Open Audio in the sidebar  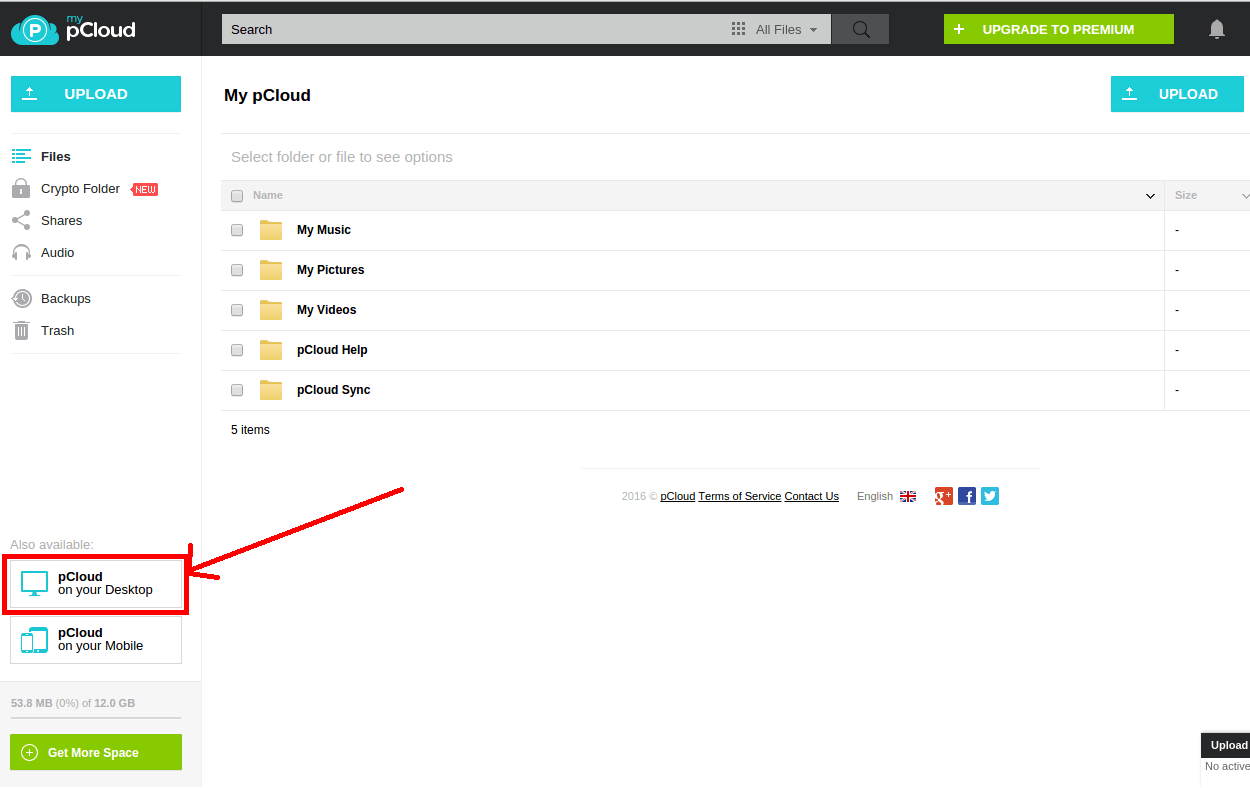(58, 252)
